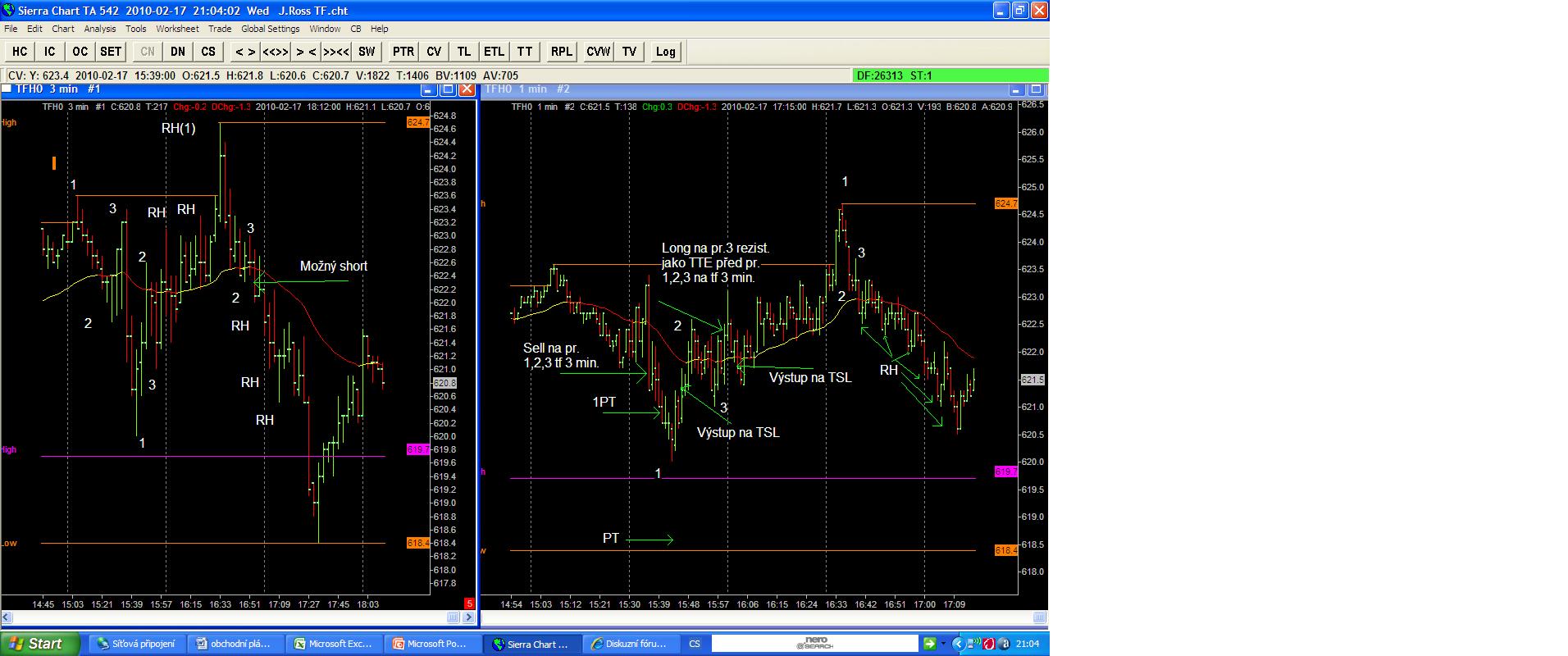Open the Tools menu
Viewport: 1568px width, 656px height.
pos(136,29)
